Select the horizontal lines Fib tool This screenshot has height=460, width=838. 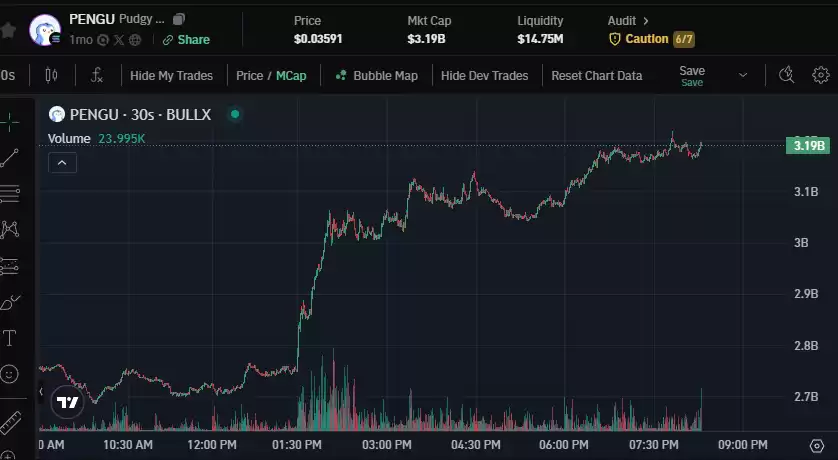(x=10, y=193)
